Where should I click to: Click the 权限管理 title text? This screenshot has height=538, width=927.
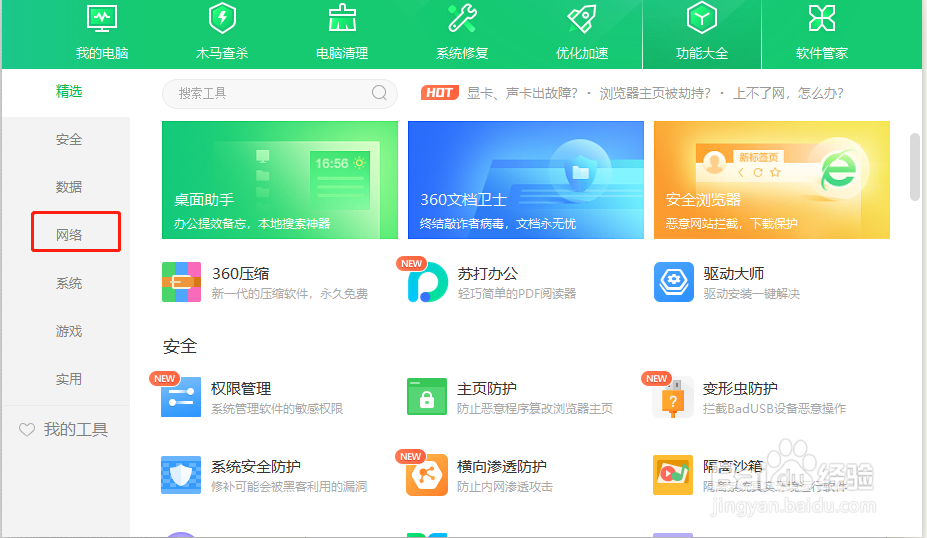[241, 388]
